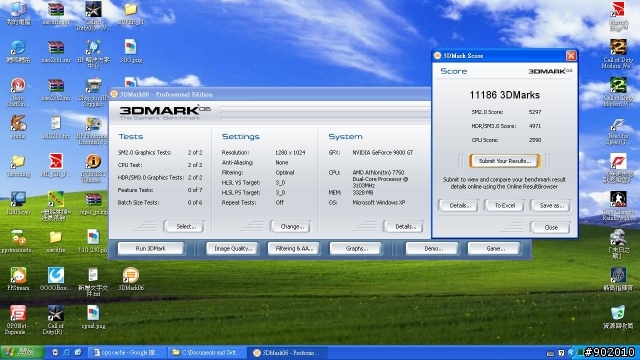Launch Internet Explorer from the quick launch bar

pyautogui.click(x=67, y=353)
